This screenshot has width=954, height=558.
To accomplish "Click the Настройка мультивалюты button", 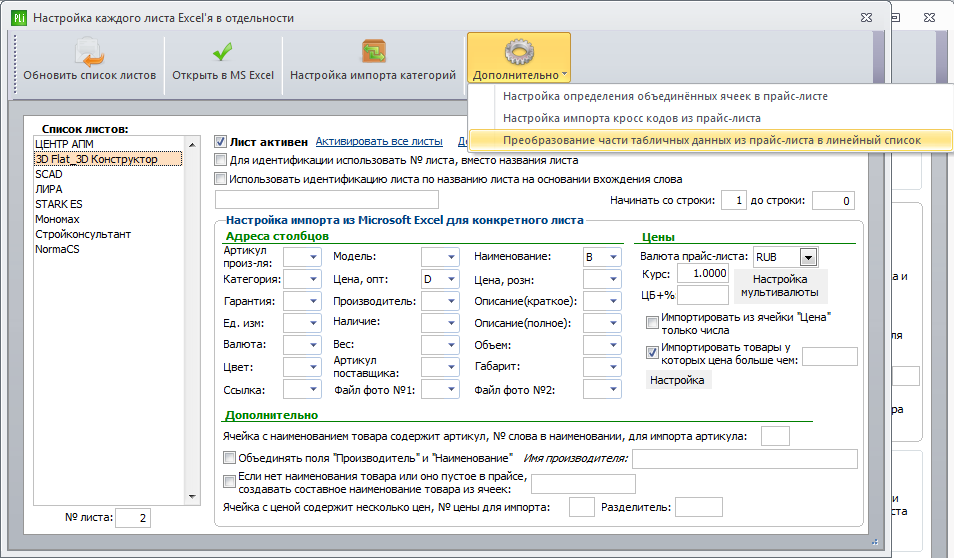I will (780, 286).
